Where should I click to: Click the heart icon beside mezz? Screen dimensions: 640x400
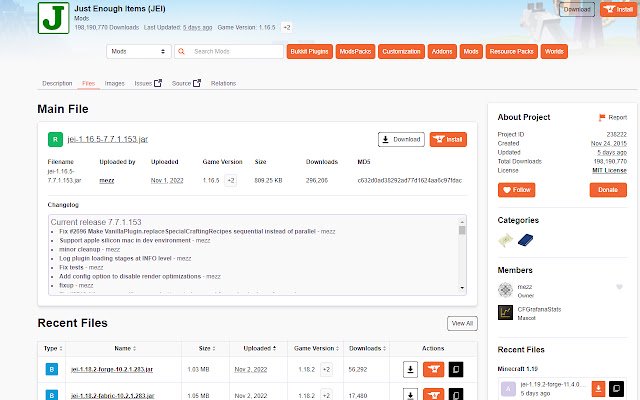tap(619, 287)
